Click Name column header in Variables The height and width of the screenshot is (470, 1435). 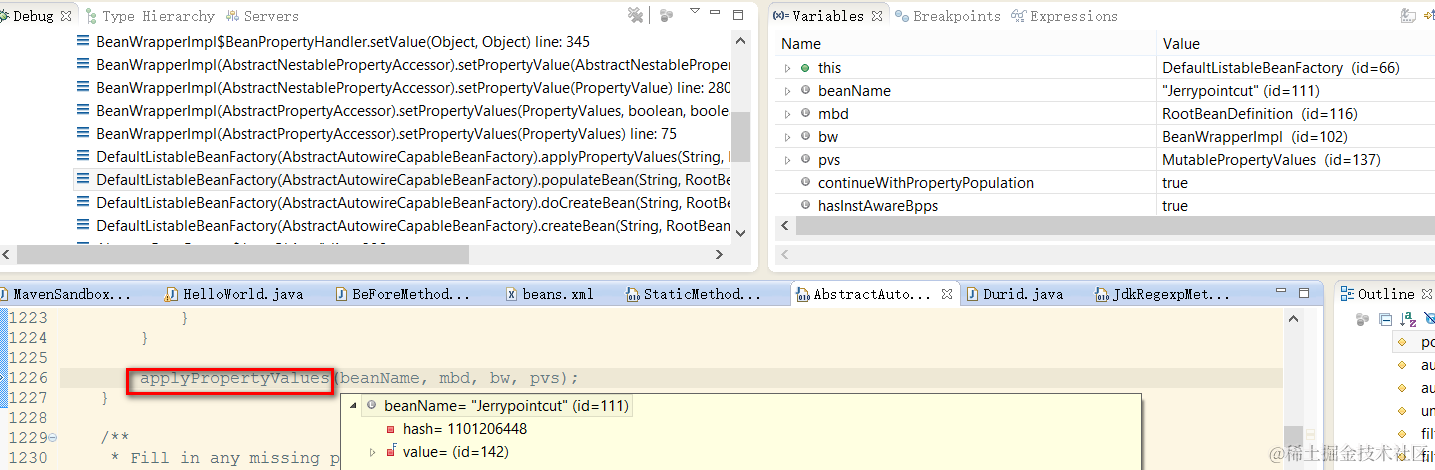click(x=965, y=44)
